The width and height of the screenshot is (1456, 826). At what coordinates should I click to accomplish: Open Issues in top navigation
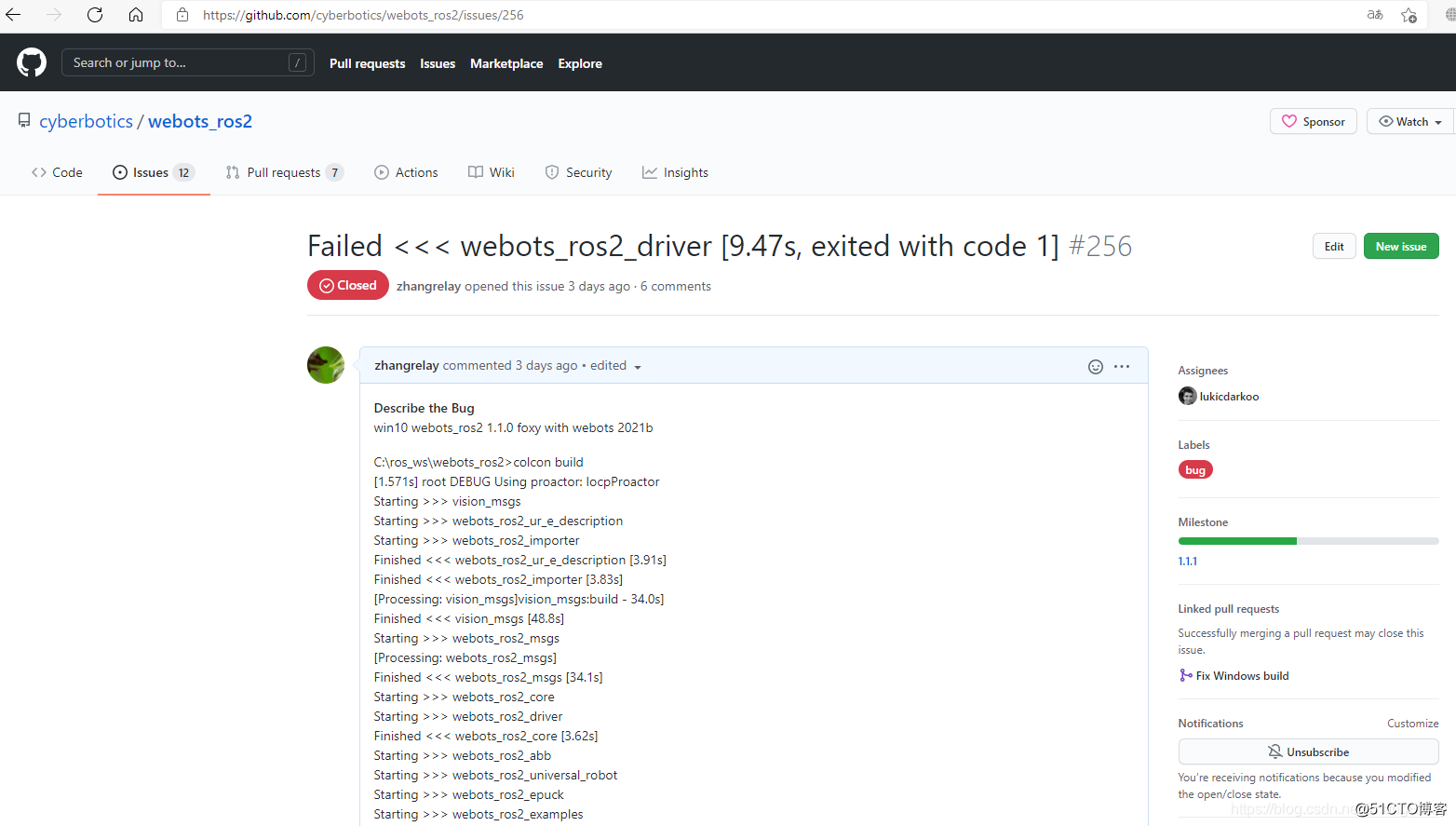click(x=438, y=63)
